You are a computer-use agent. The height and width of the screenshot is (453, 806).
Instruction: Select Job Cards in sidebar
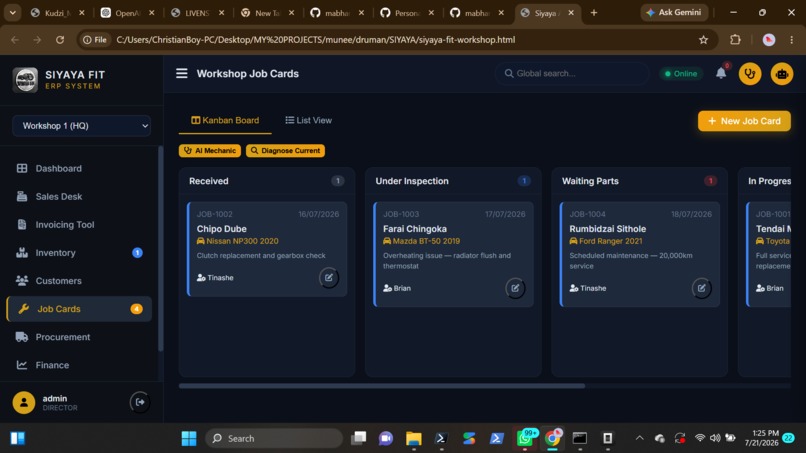(x=79, y=309)
